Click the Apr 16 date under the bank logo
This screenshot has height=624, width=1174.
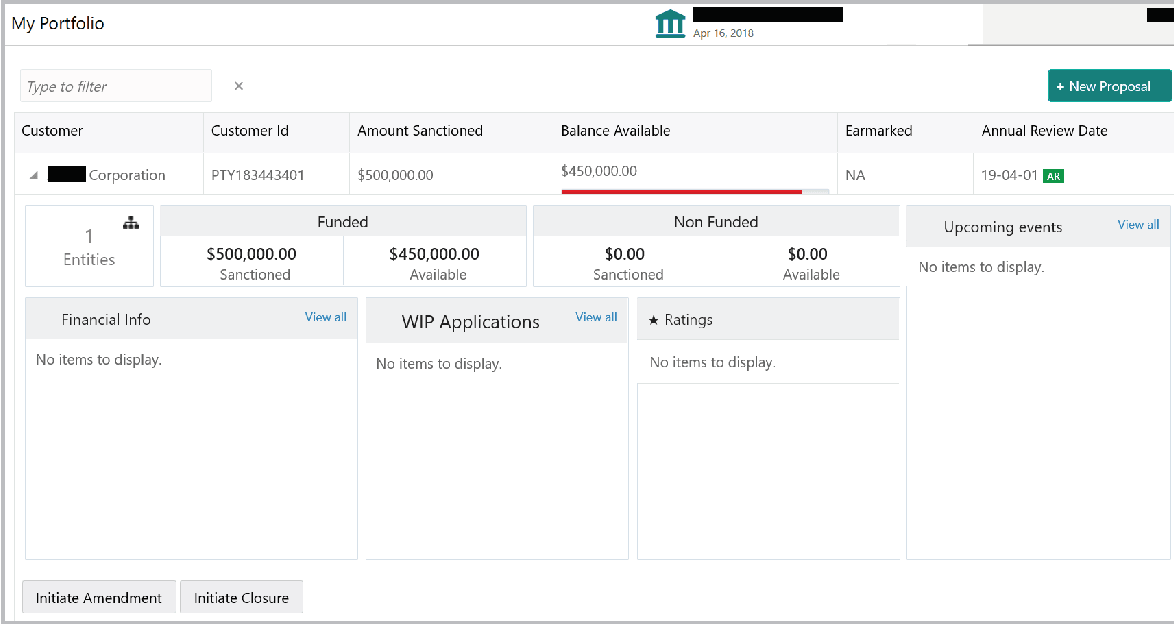click(725, 33)
